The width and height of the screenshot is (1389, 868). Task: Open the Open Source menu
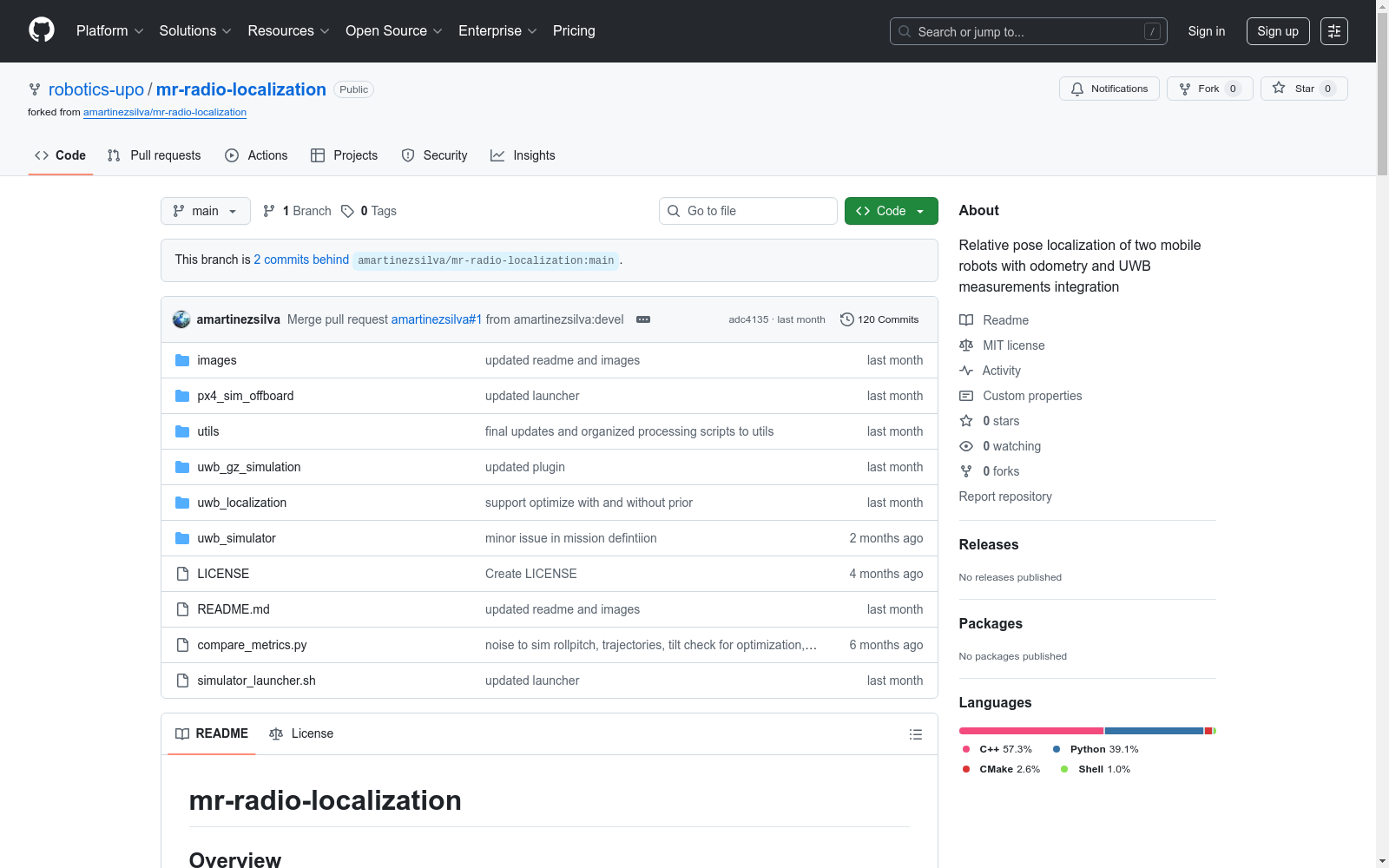coord(394,31)
